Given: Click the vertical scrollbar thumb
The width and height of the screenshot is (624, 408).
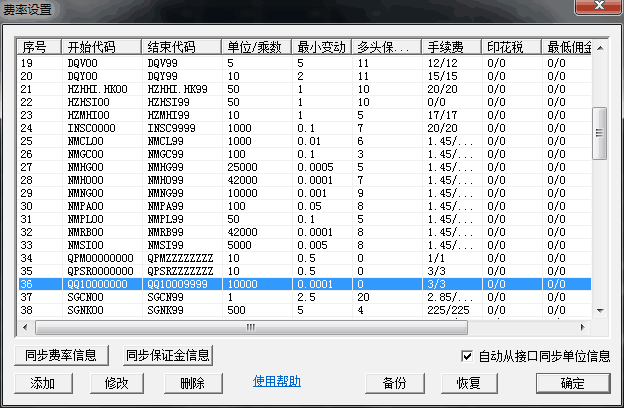Looking at the screenshot, I should [x=600, y=133].
